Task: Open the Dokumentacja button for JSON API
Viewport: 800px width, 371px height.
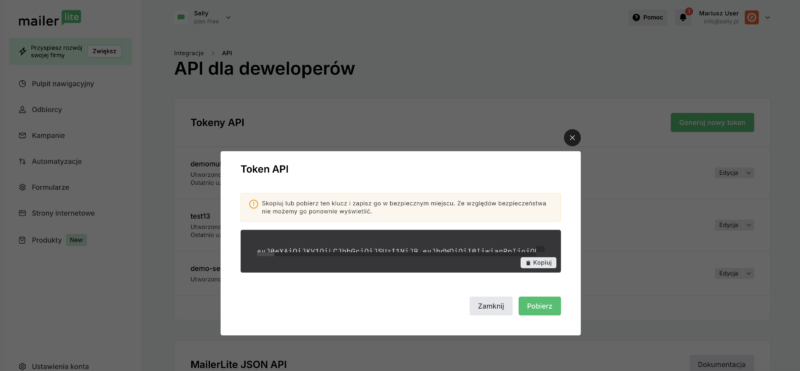Action: [x=721, y=364]
